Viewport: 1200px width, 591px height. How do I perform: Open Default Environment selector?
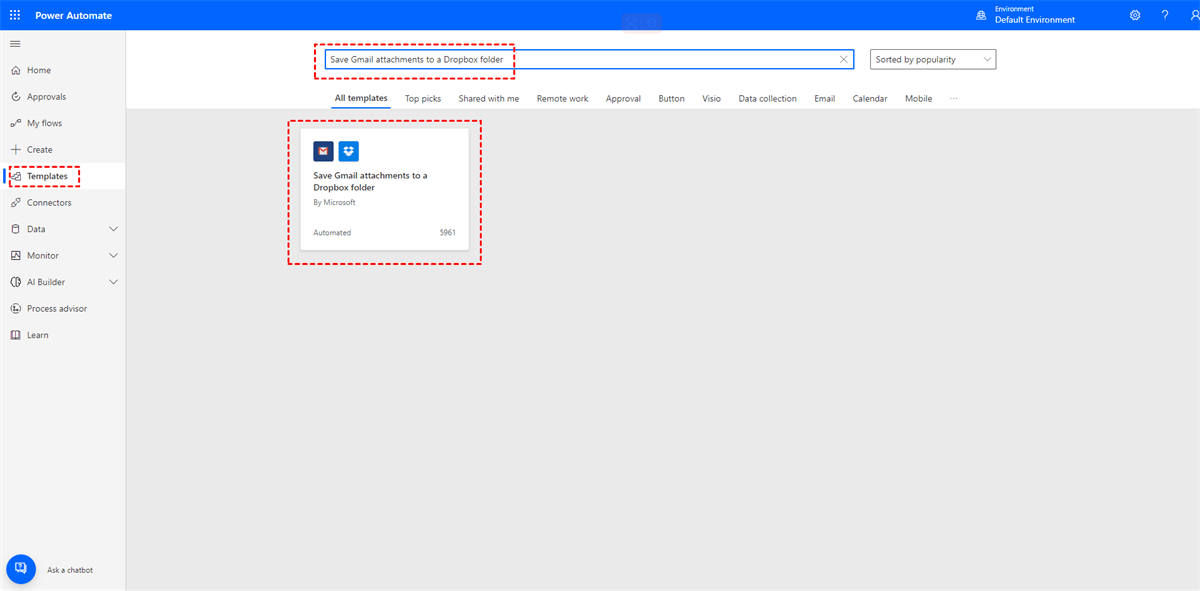point(1035,20)
